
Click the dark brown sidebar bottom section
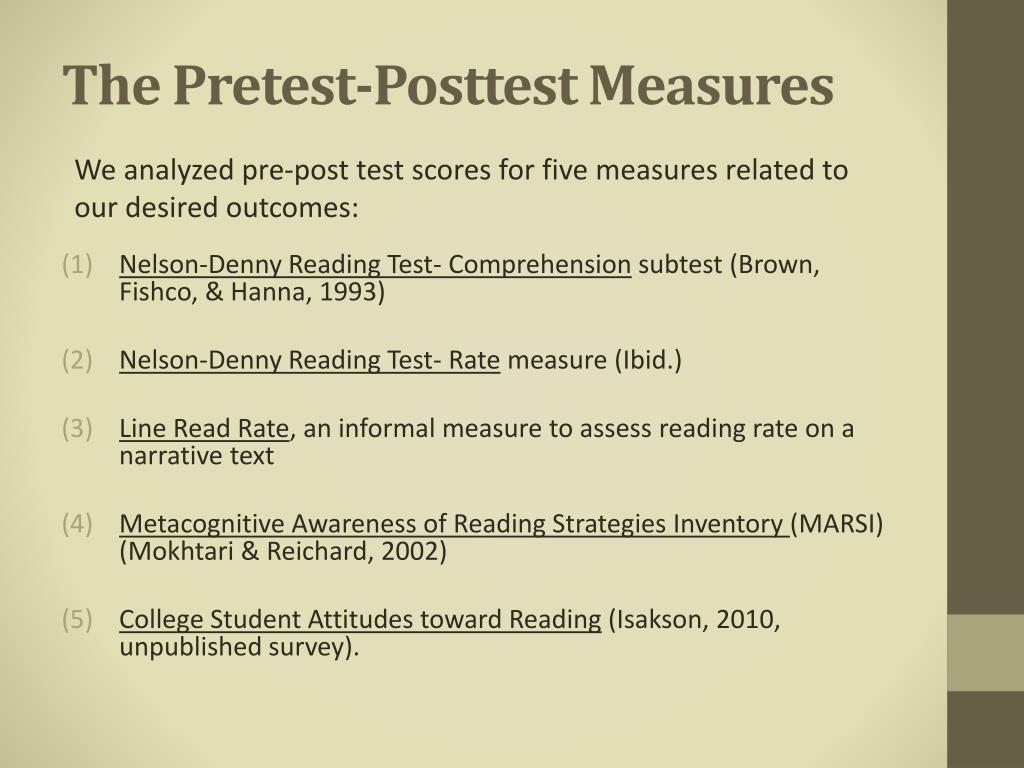click(985, 729)
